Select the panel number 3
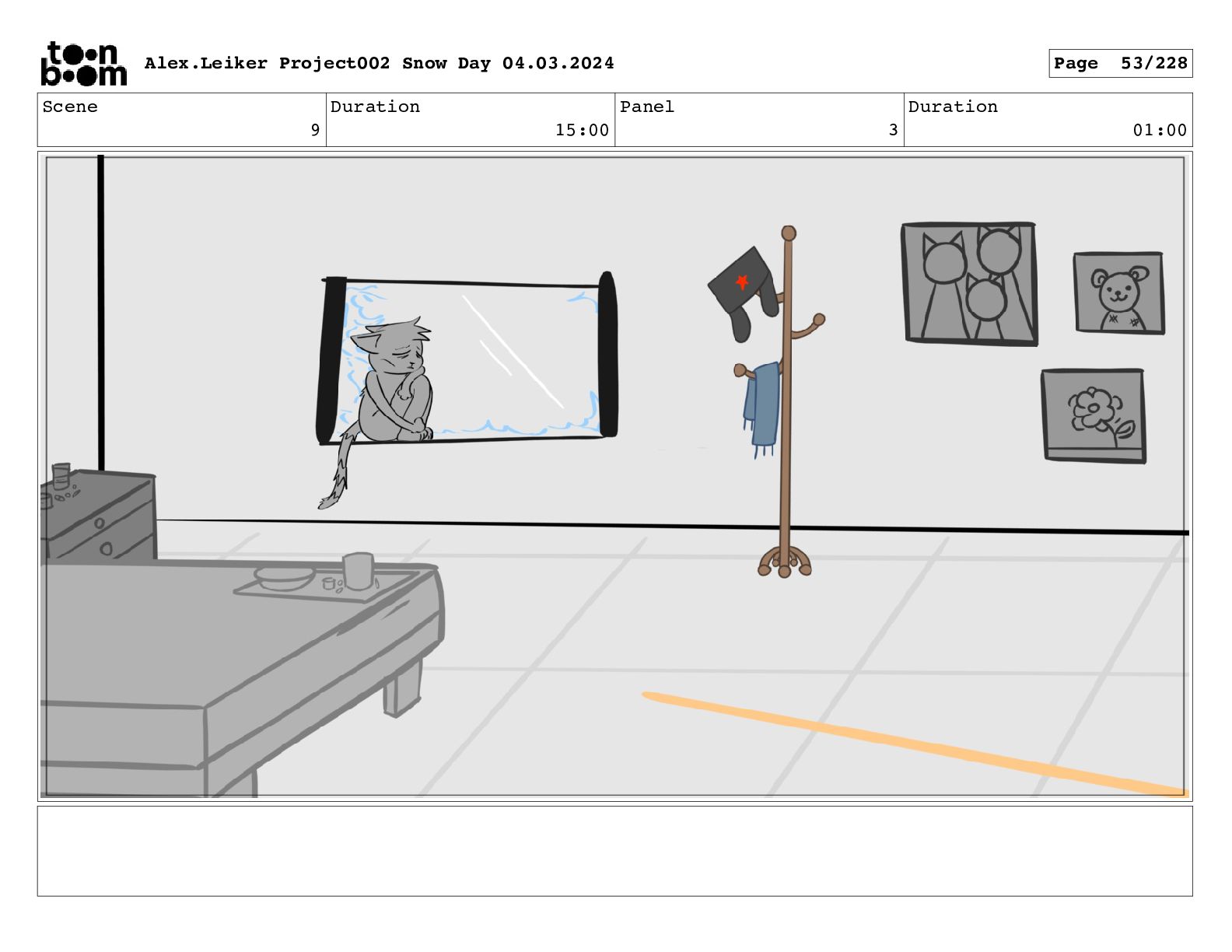 893,130
